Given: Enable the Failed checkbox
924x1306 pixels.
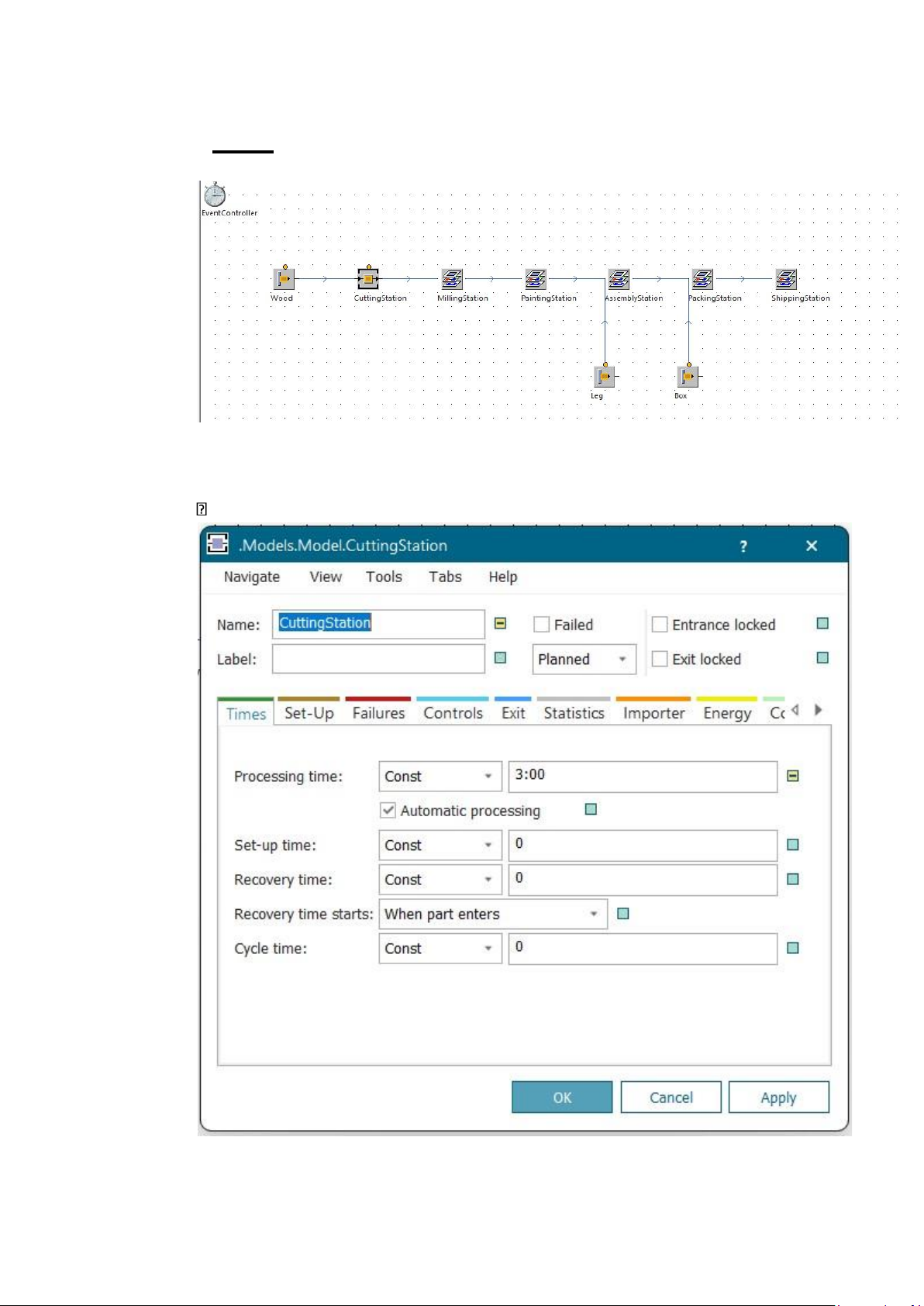Looking at the screenshot, I should 542,625.
